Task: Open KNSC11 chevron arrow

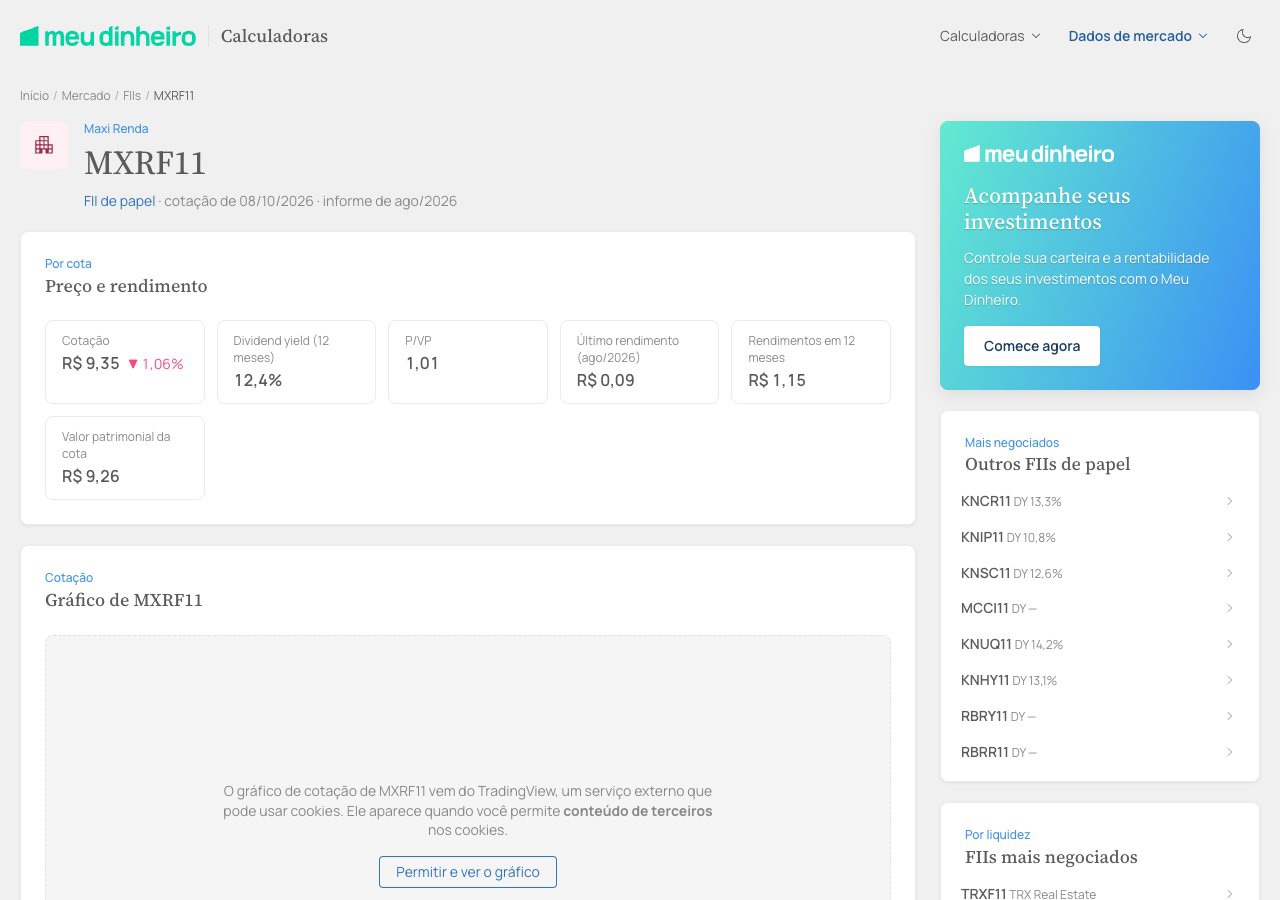Action: [1229, 573]
